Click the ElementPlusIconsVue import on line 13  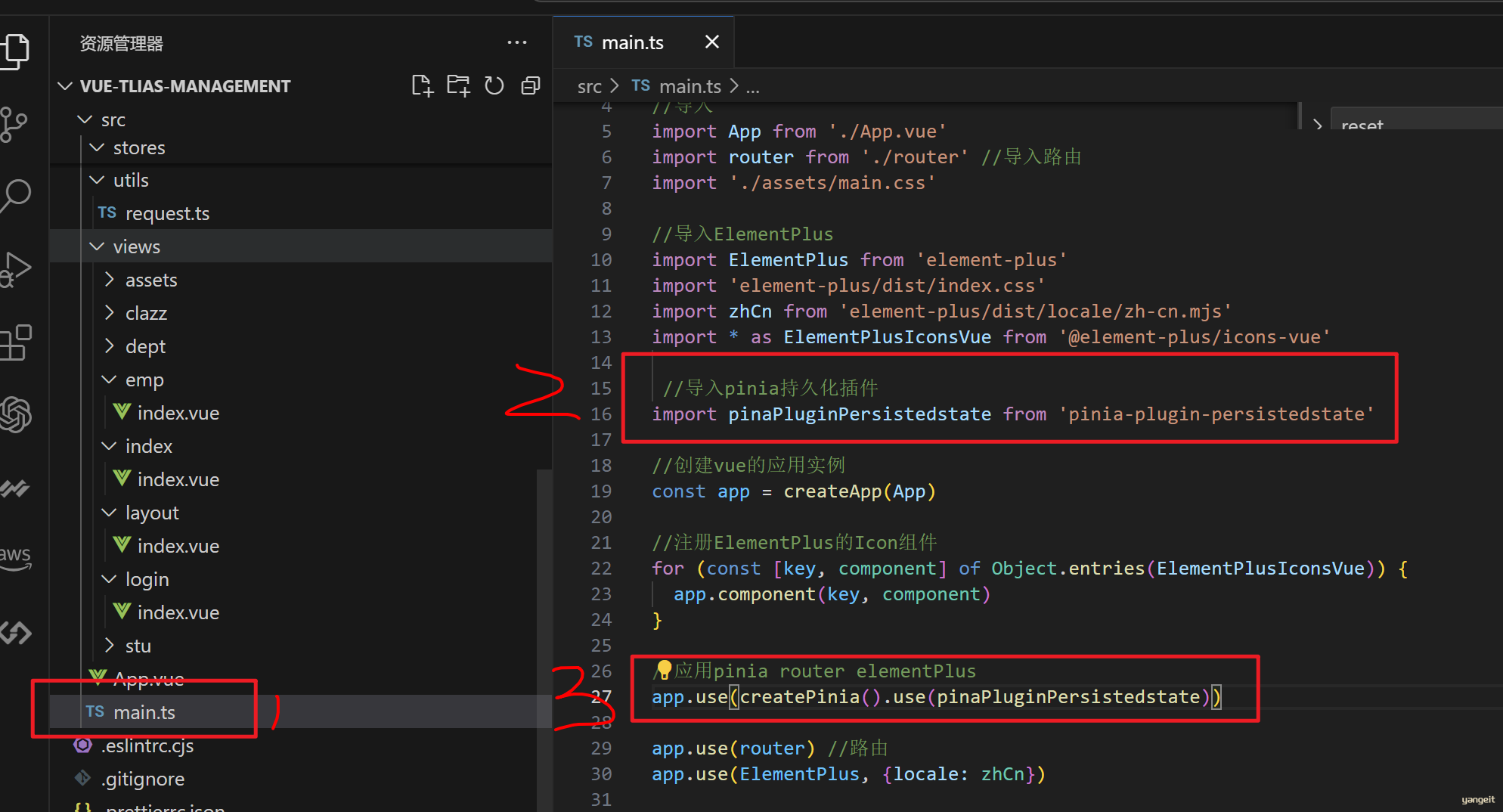(990, 337)
